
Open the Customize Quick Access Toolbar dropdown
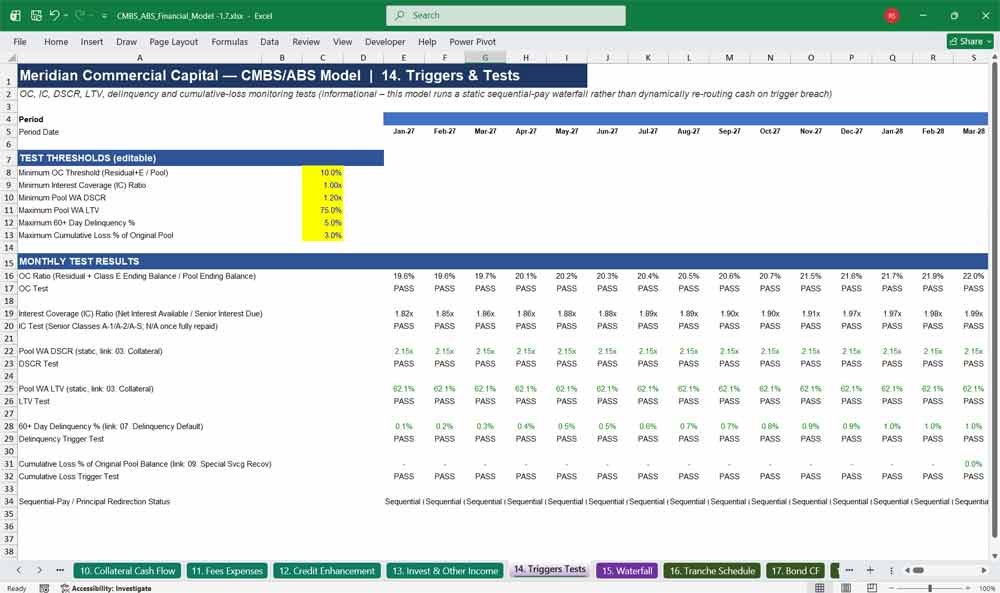pyautogui.click(x=104, y=15)
